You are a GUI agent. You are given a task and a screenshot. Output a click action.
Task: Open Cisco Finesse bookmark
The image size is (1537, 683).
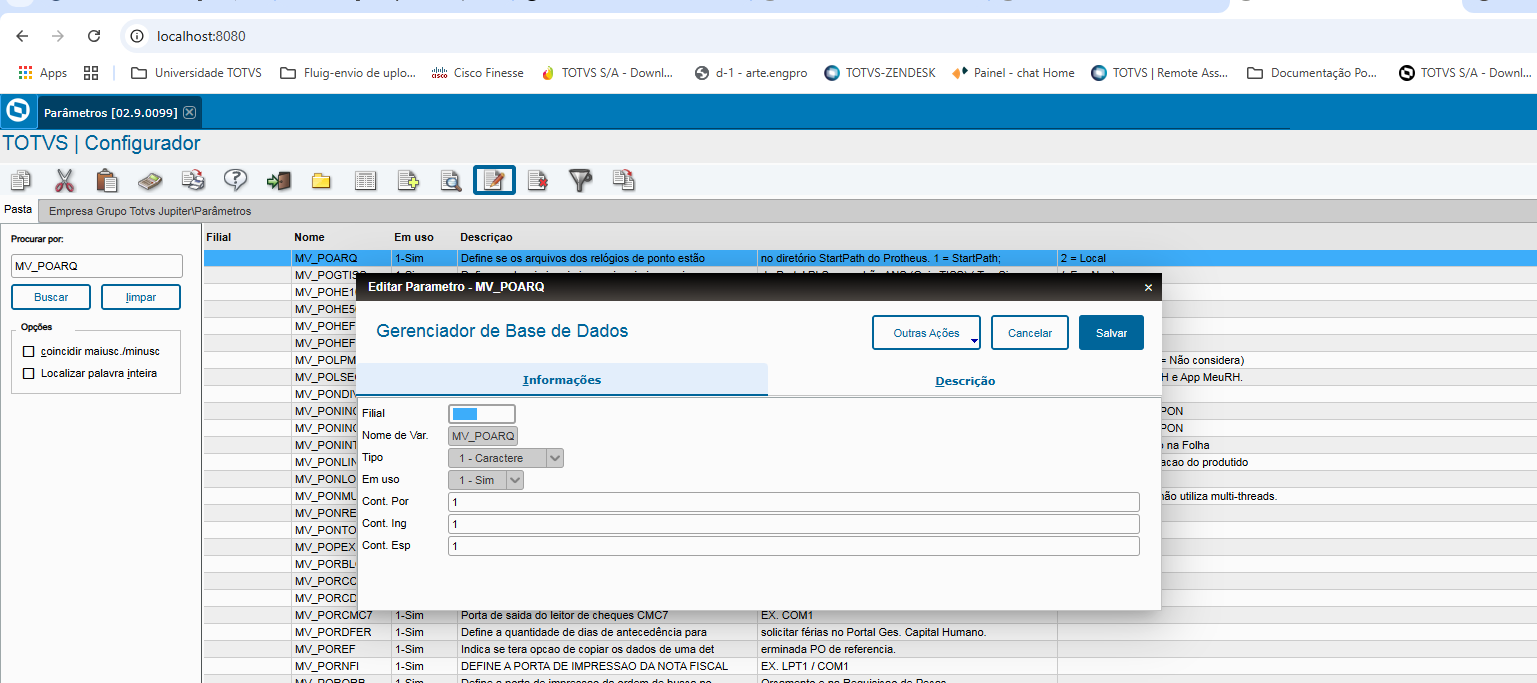pos(478,73)
